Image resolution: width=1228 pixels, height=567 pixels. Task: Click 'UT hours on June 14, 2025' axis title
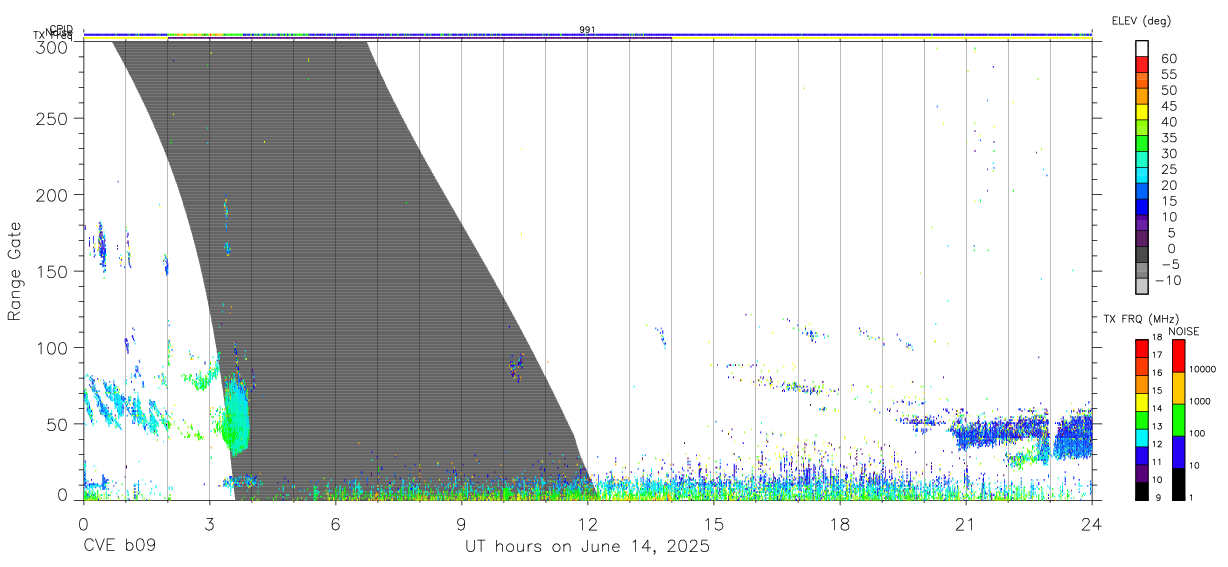[587, 547]
